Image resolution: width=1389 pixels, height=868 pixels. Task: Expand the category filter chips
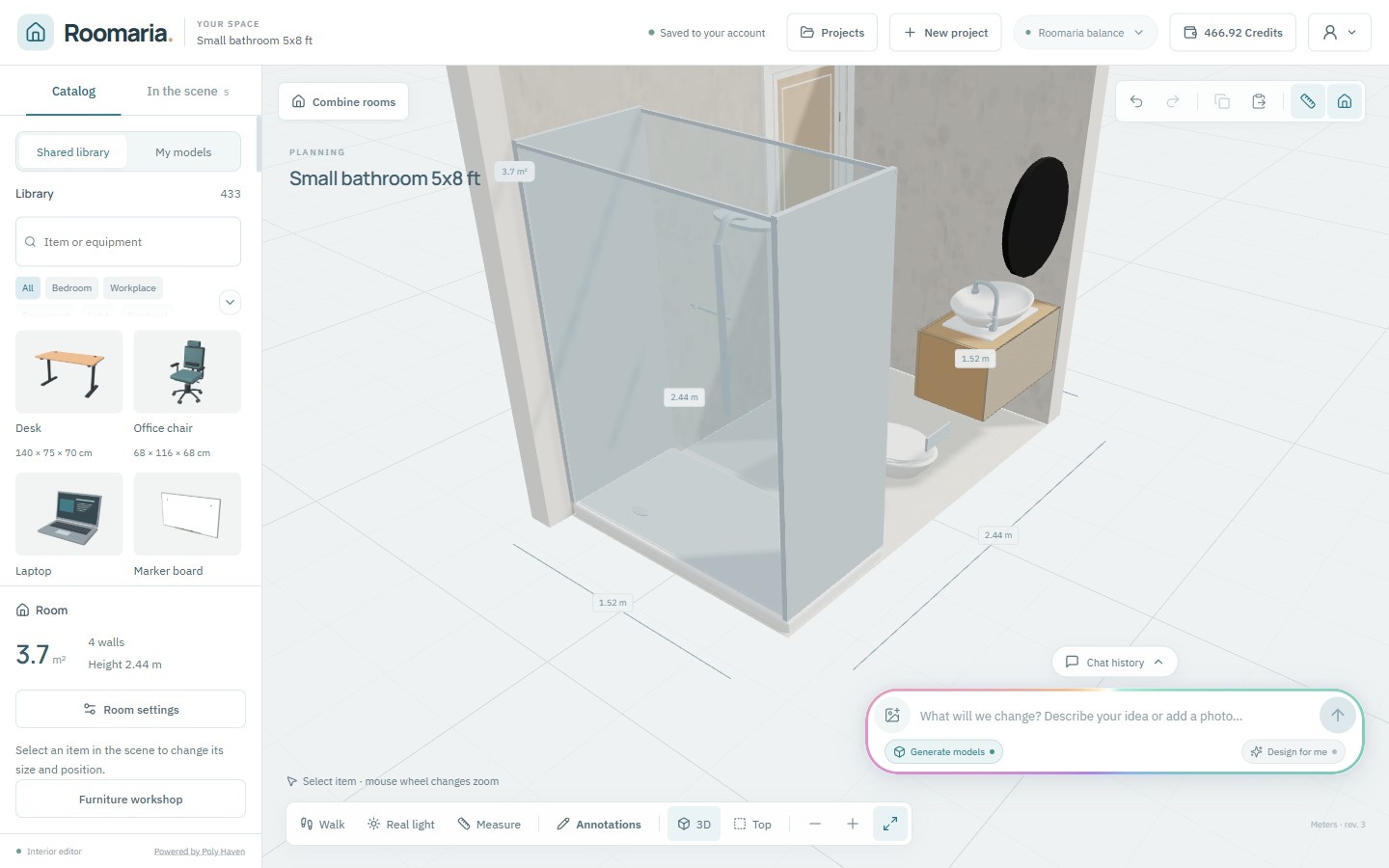(x=230, y=302)
